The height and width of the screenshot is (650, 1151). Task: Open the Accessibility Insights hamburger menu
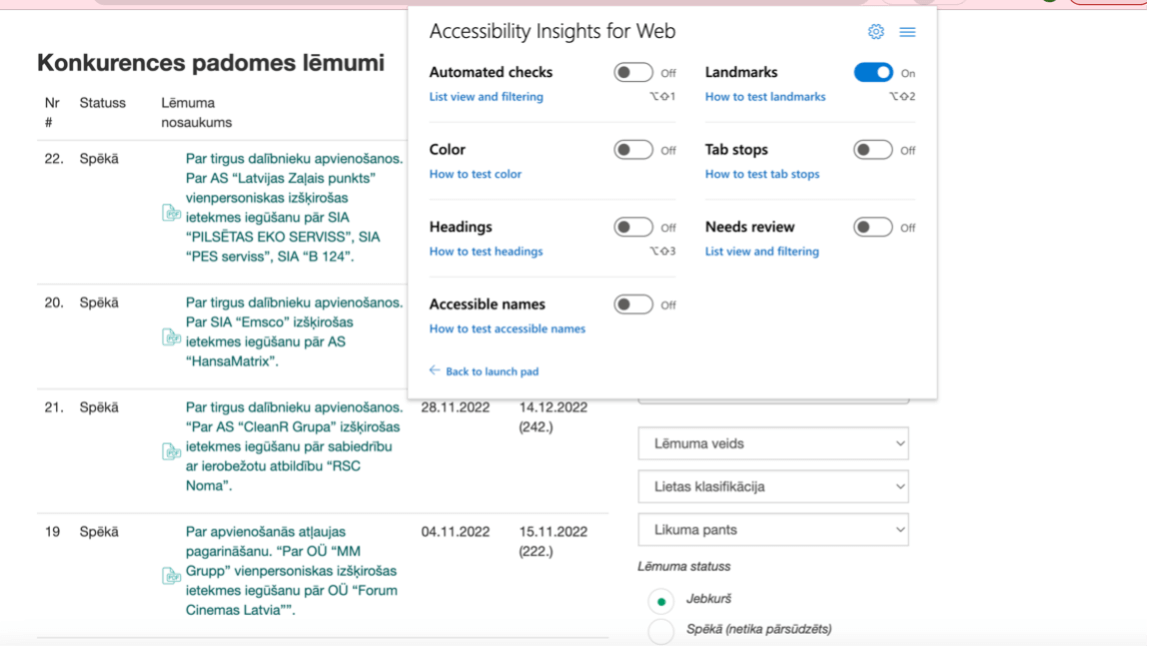907,32
